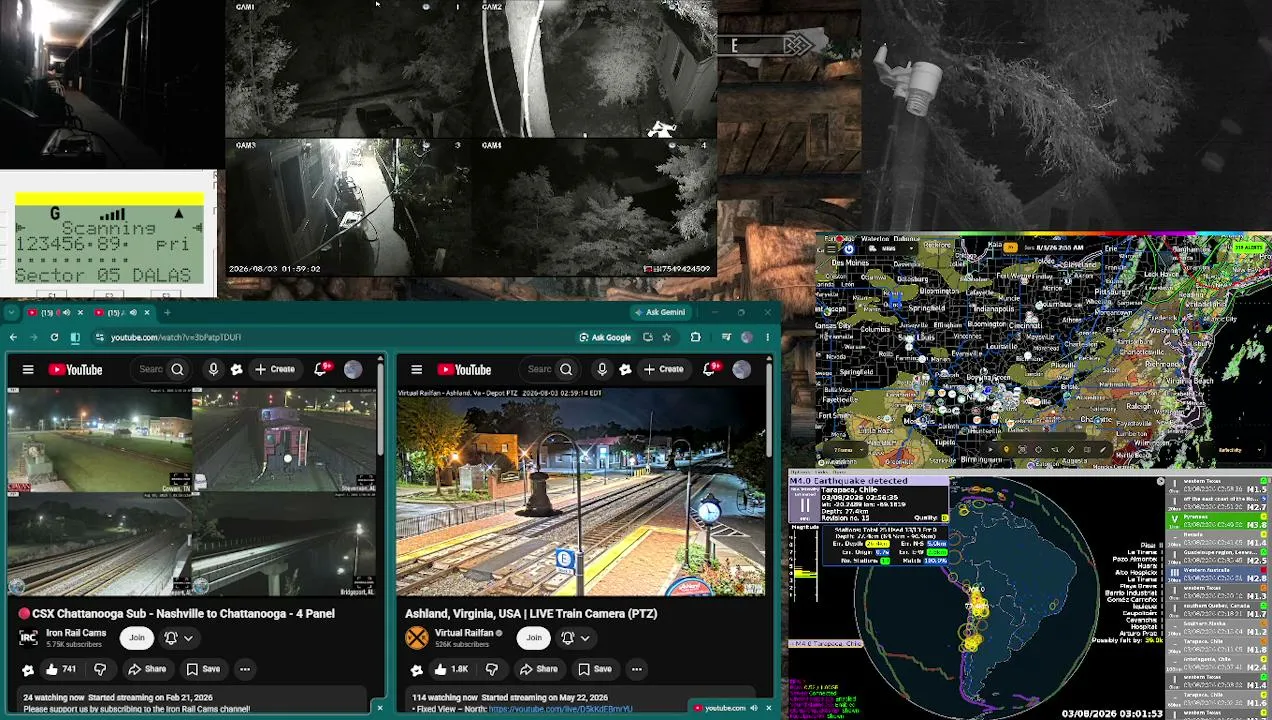Start voice search in right YouTube pane
Viewport: 1272px width, 720px height.
point(602,370)
